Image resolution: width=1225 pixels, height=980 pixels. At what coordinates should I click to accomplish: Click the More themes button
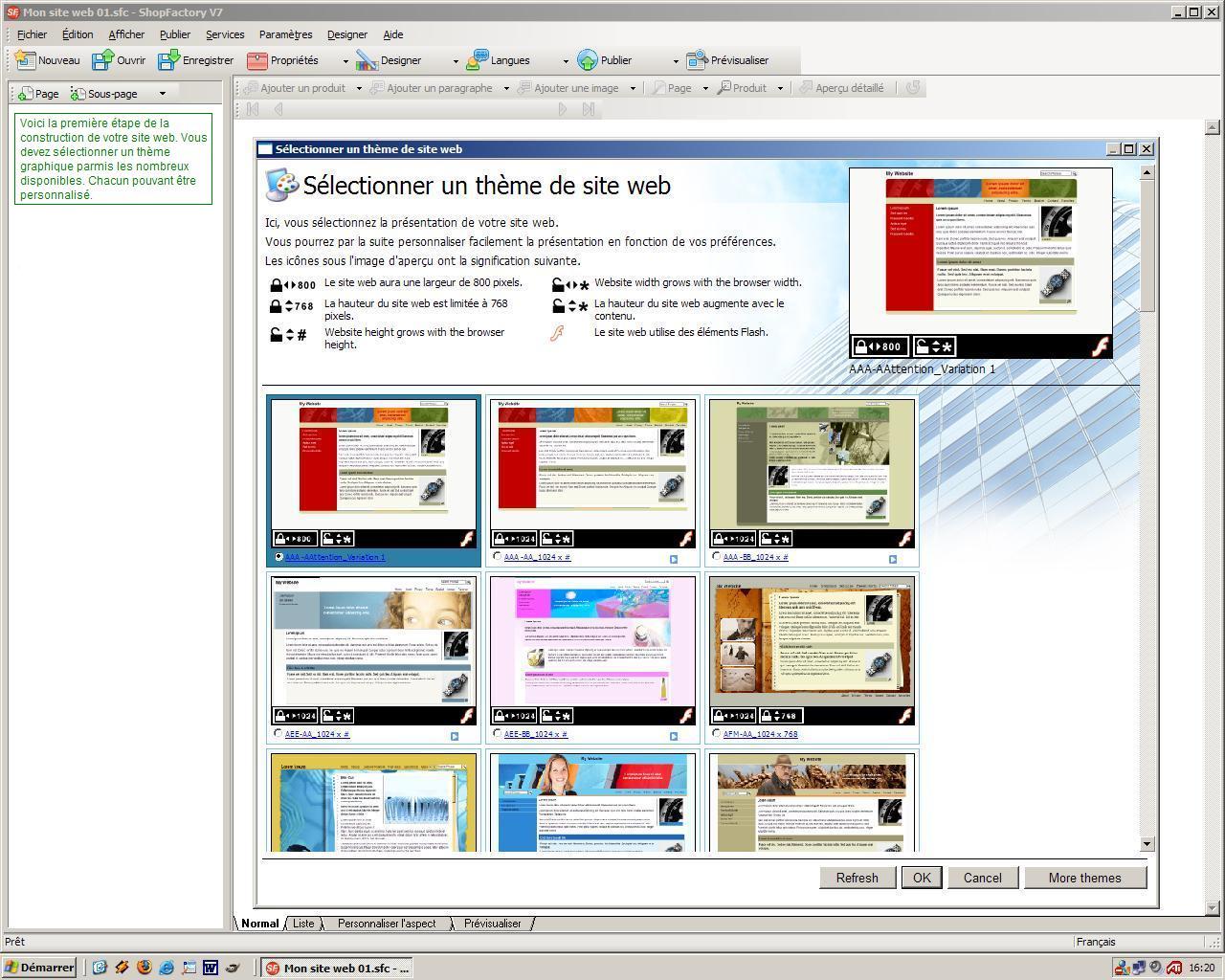coord(1084,878)
